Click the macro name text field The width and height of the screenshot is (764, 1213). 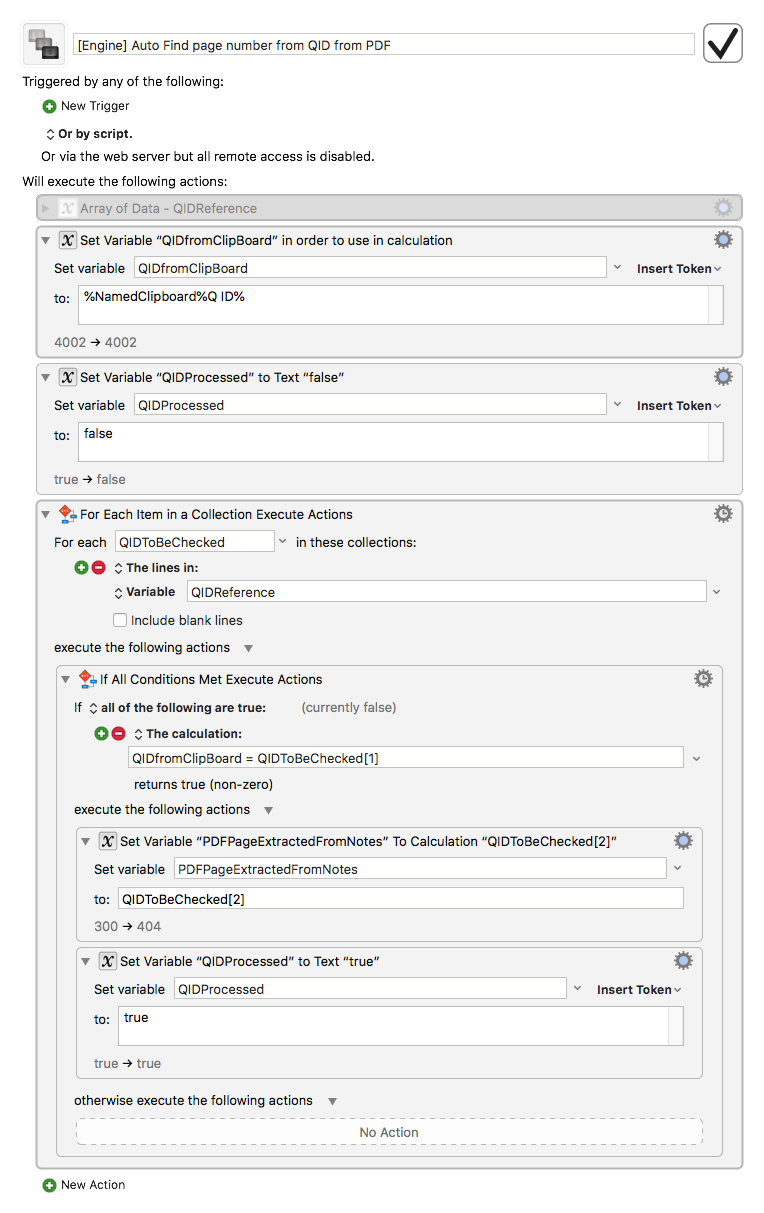(384, 44)
